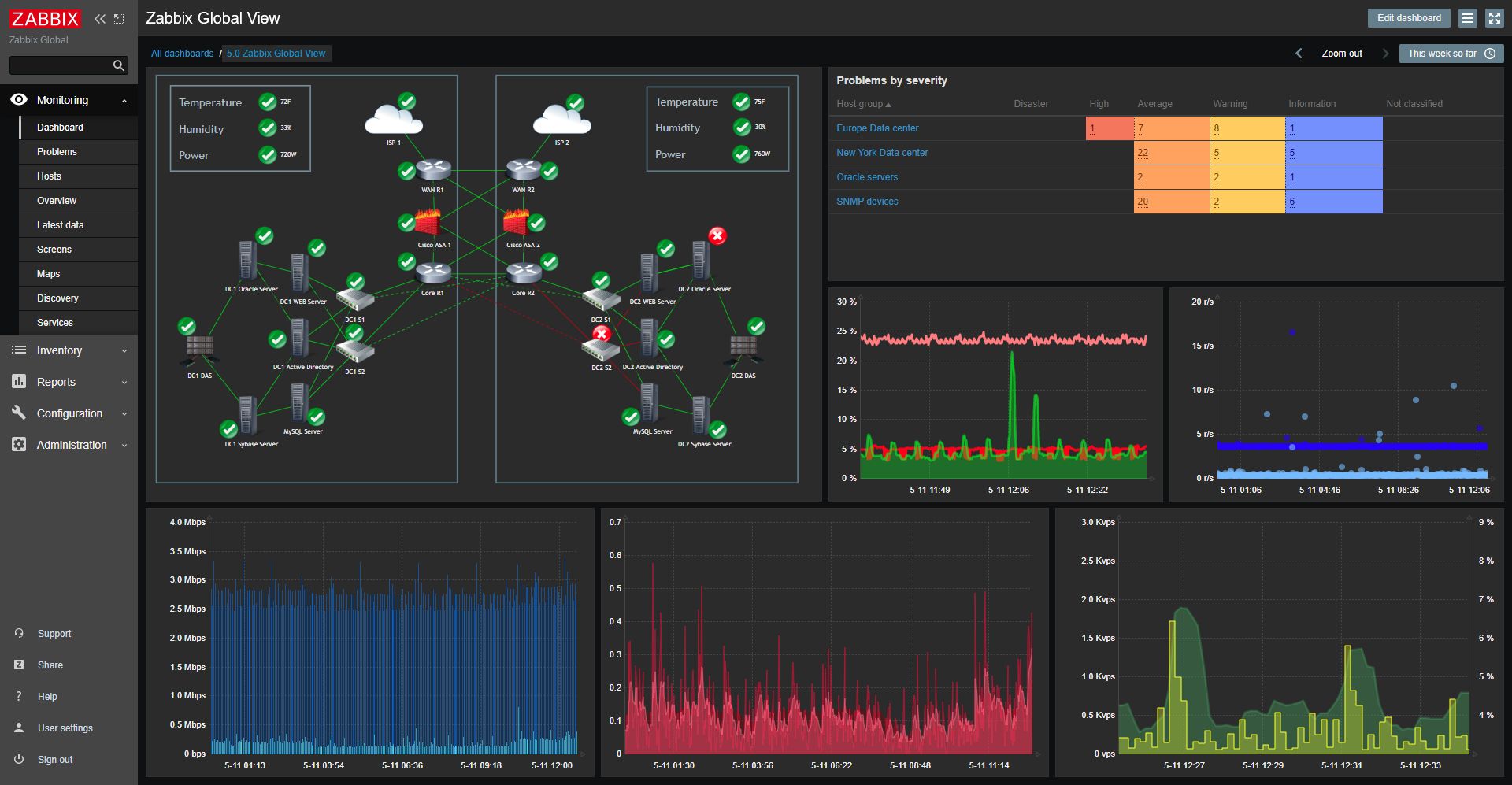Open Help via the question mark icon
Image resolution: width=1512 pixels, height=785 pixels.
[x=19, y=696]
